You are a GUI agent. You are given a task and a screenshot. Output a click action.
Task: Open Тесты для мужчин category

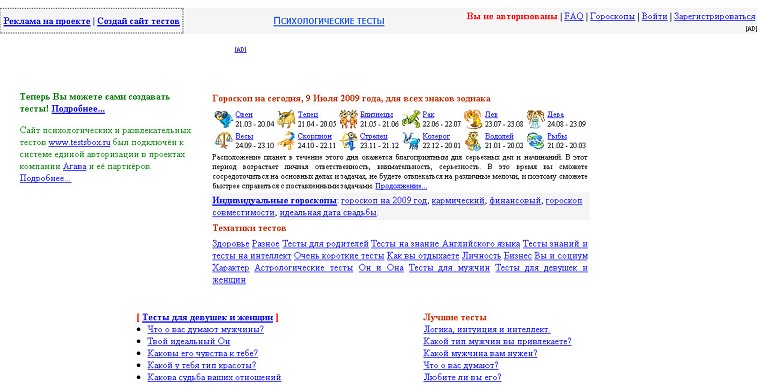pyautogui.click(x=449, y=268)
